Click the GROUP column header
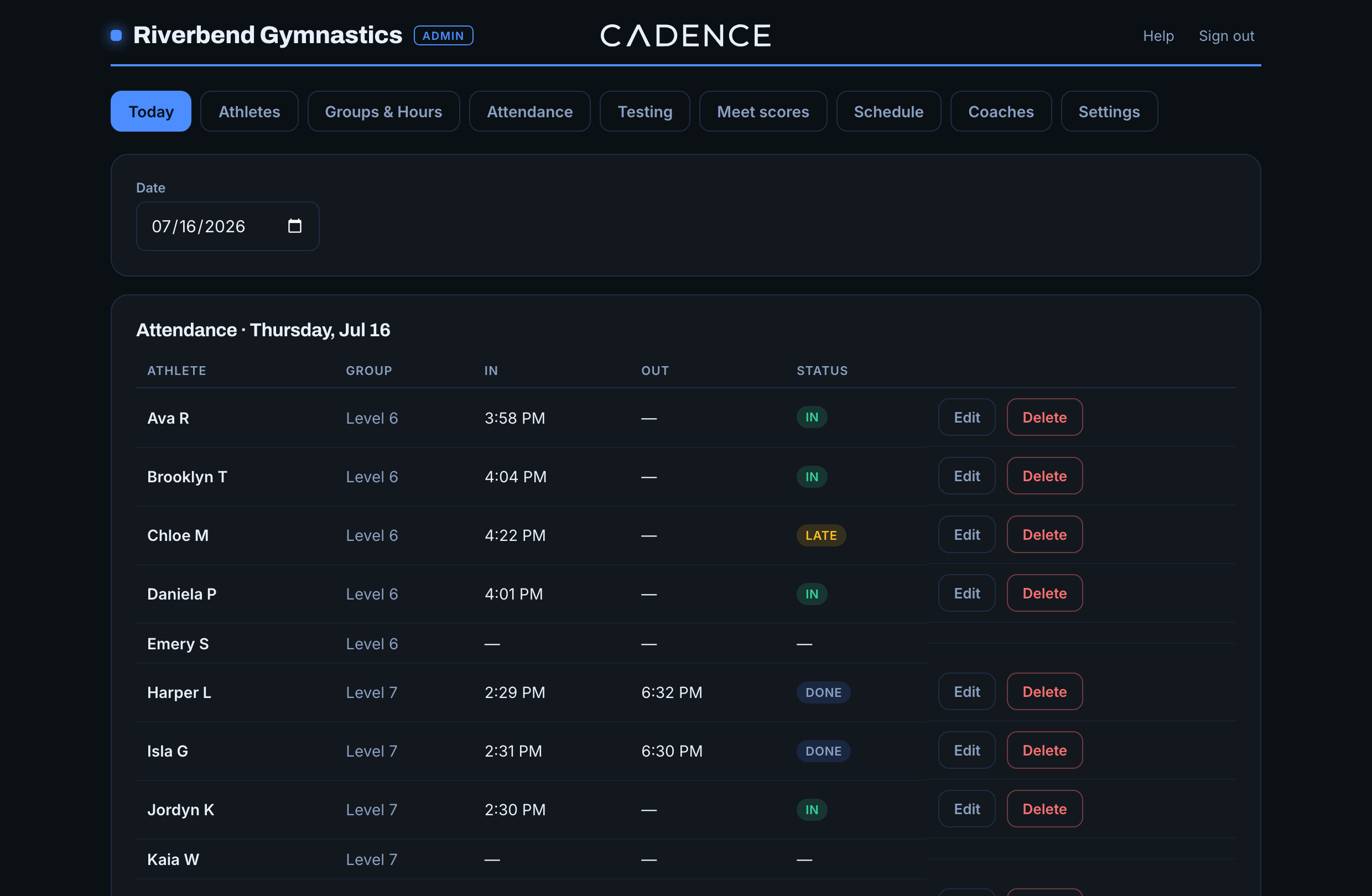This screenshot has width=1372, height=896. pos(369,371)
